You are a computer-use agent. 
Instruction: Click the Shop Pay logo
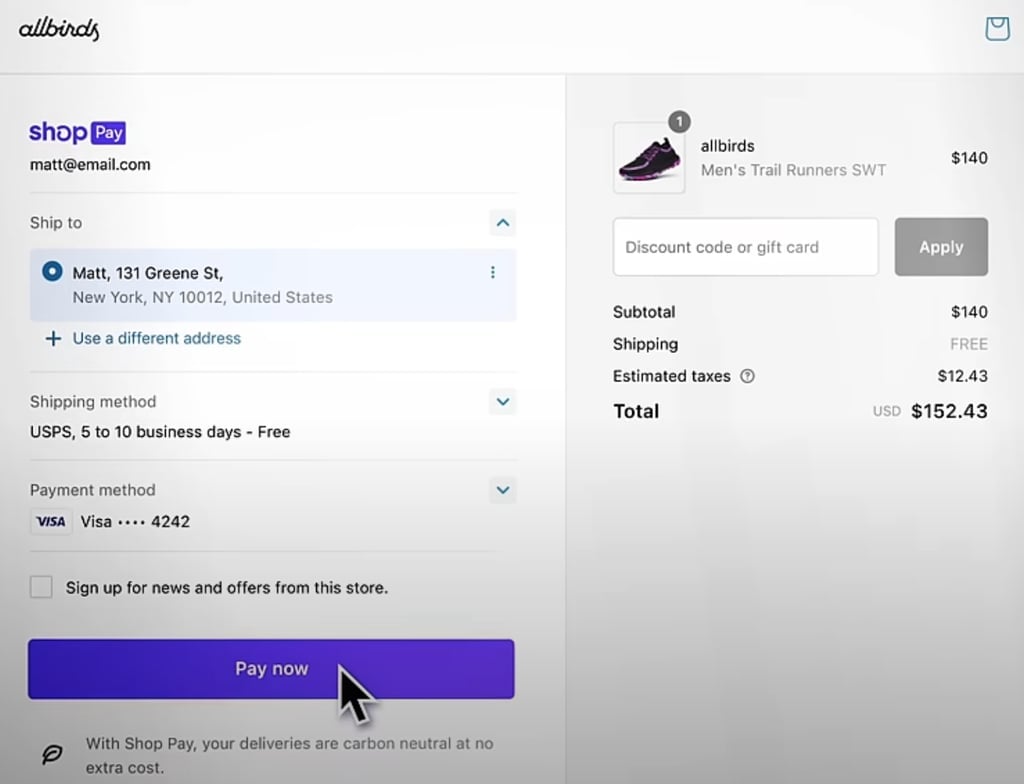[77, 133]
